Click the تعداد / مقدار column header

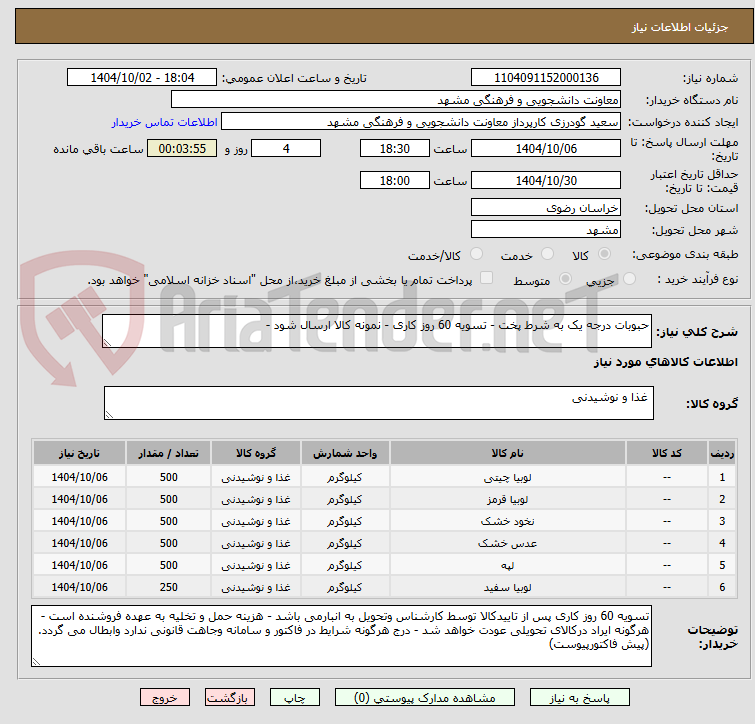(169, 453)
